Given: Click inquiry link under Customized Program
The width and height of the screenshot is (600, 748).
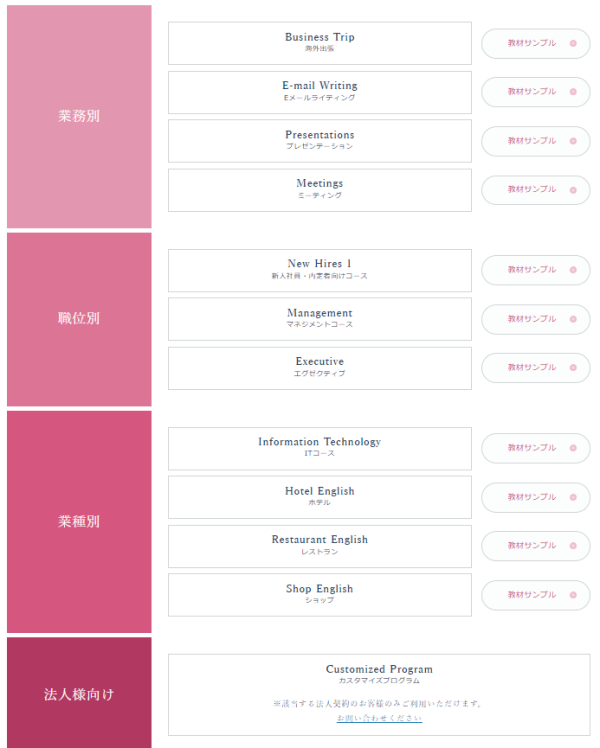Looking at the screenshot, I should [379, 718].
